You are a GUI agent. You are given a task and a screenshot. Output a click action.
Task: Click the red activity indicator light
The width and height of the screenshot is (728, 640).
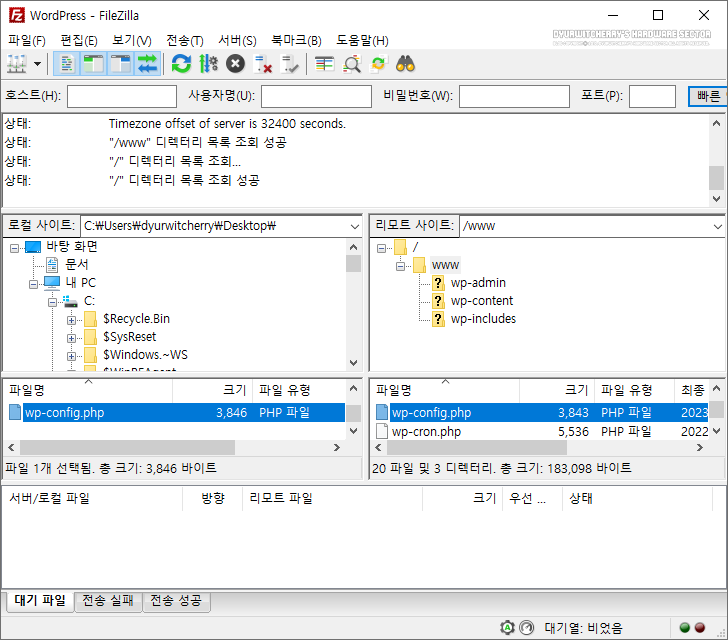(x=700, y=628)
